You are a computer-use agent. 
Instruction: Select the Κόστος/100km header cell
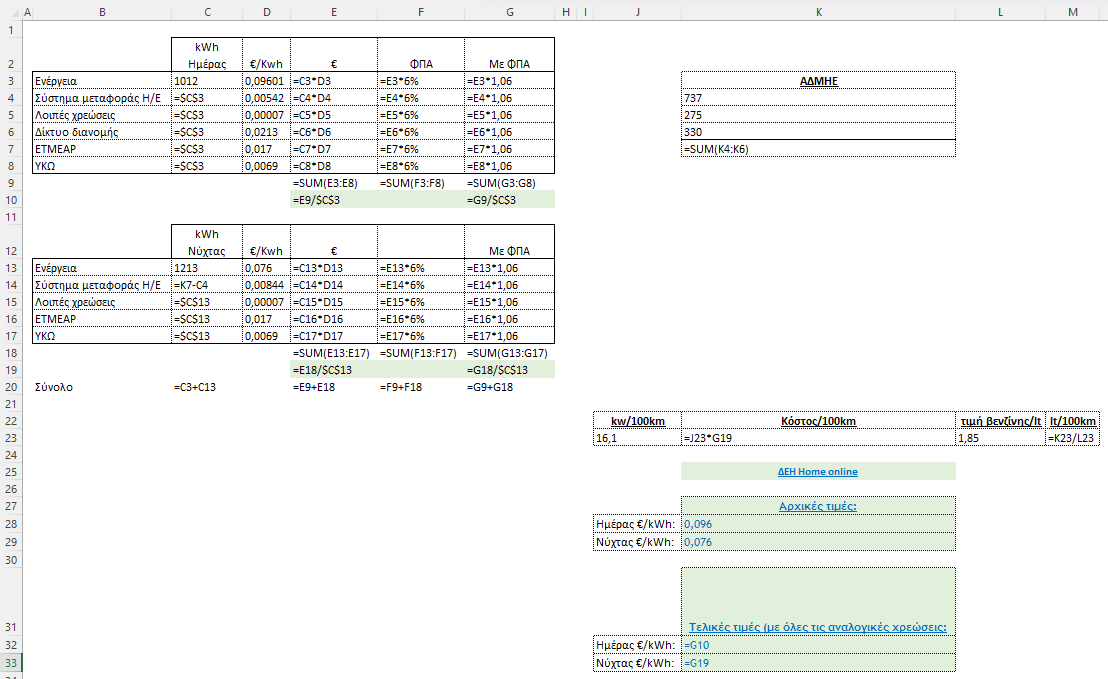point(818,421)
